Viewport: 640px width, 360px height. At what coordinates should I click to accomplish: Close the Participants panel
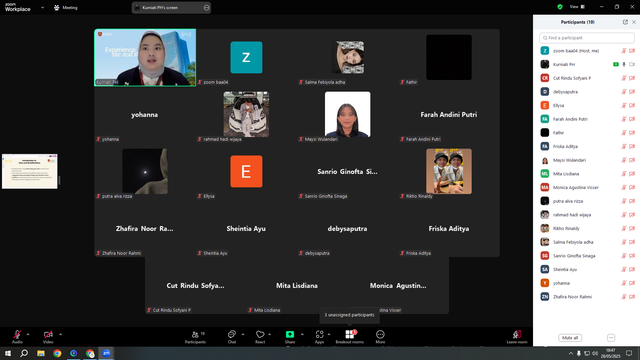click(x=634, y=22)
